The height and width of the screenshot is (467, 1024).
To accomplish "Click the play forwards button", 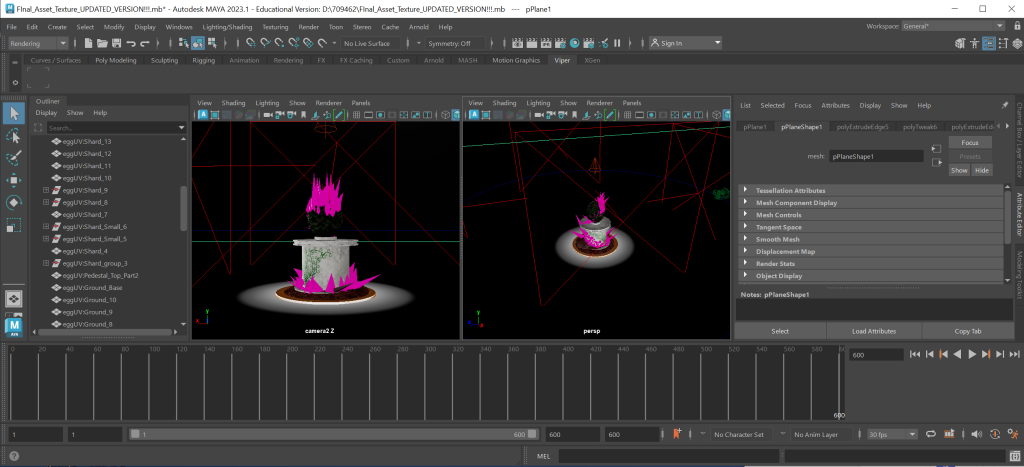I will [x=971, y=354].
